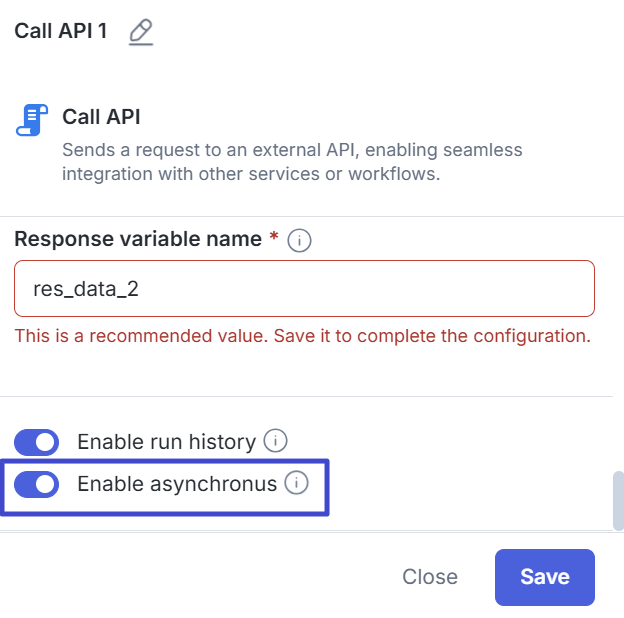
Task: Click the 'This is a recommended value' warning sentence
Action: tap(137, 336)
